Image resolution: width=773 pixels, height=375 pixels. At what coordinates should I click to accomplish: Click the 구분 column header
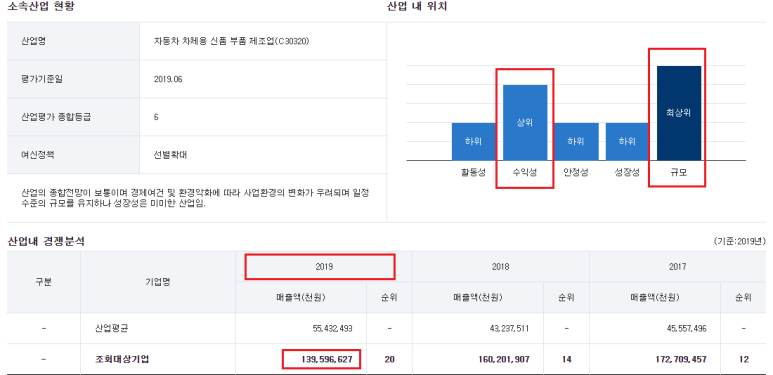coord(44,282)
